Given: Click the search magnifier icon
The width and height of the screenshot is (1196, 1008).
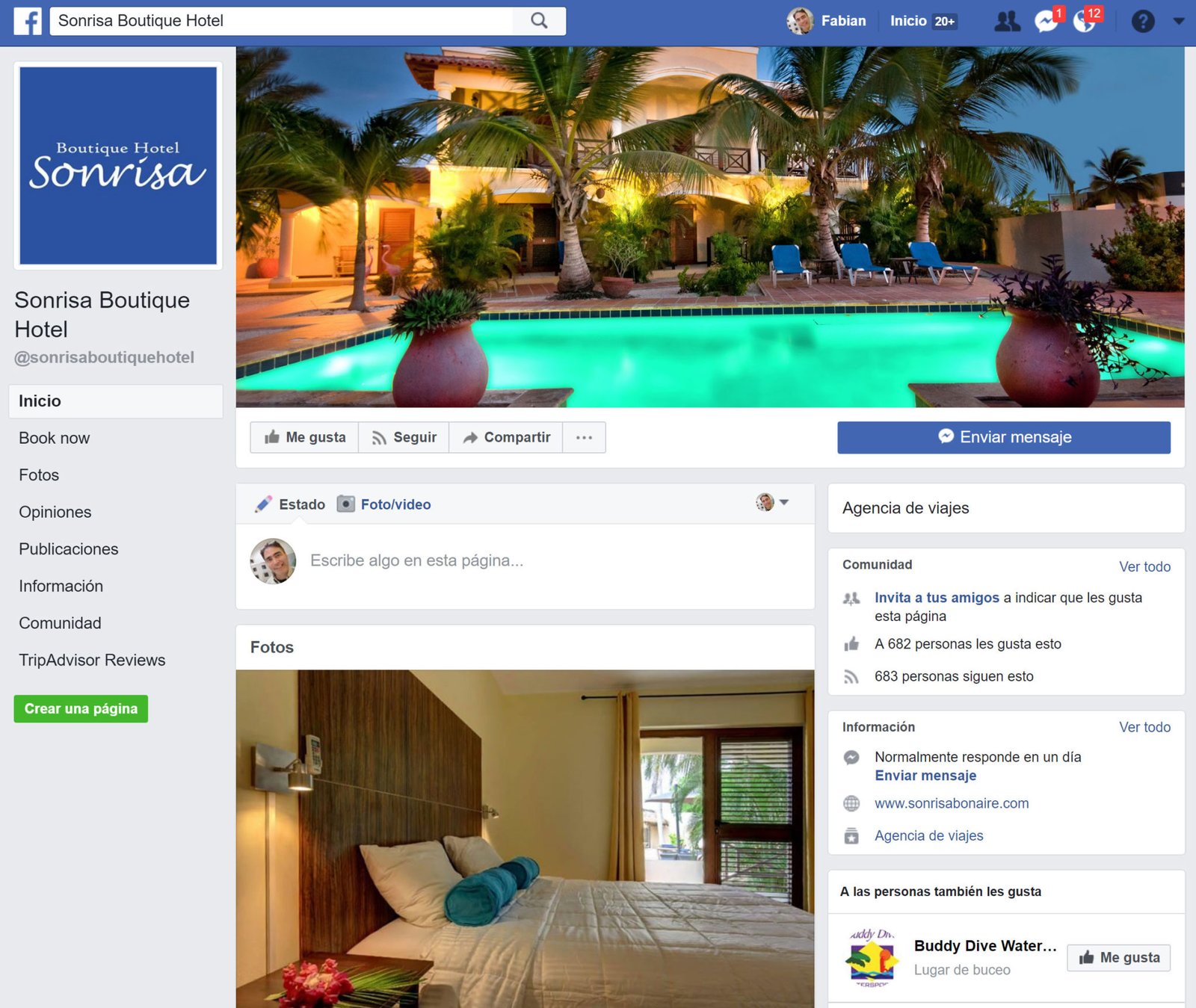Looking at the screenshot, I should click(x=539, y=21).
